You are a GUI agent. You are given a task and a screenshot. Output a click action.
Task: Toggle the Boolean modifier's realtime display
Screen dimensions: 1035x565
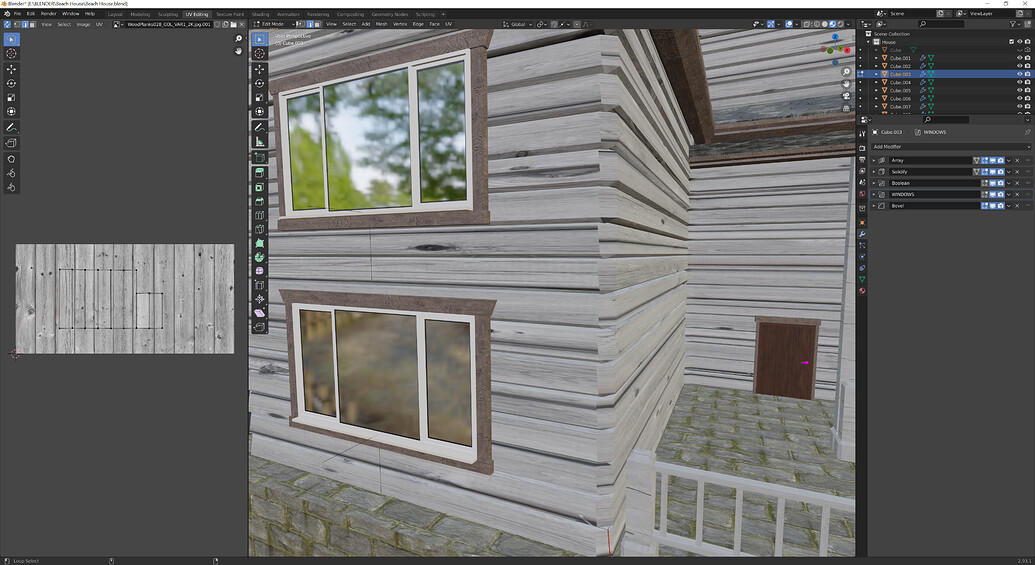point(993,183)
